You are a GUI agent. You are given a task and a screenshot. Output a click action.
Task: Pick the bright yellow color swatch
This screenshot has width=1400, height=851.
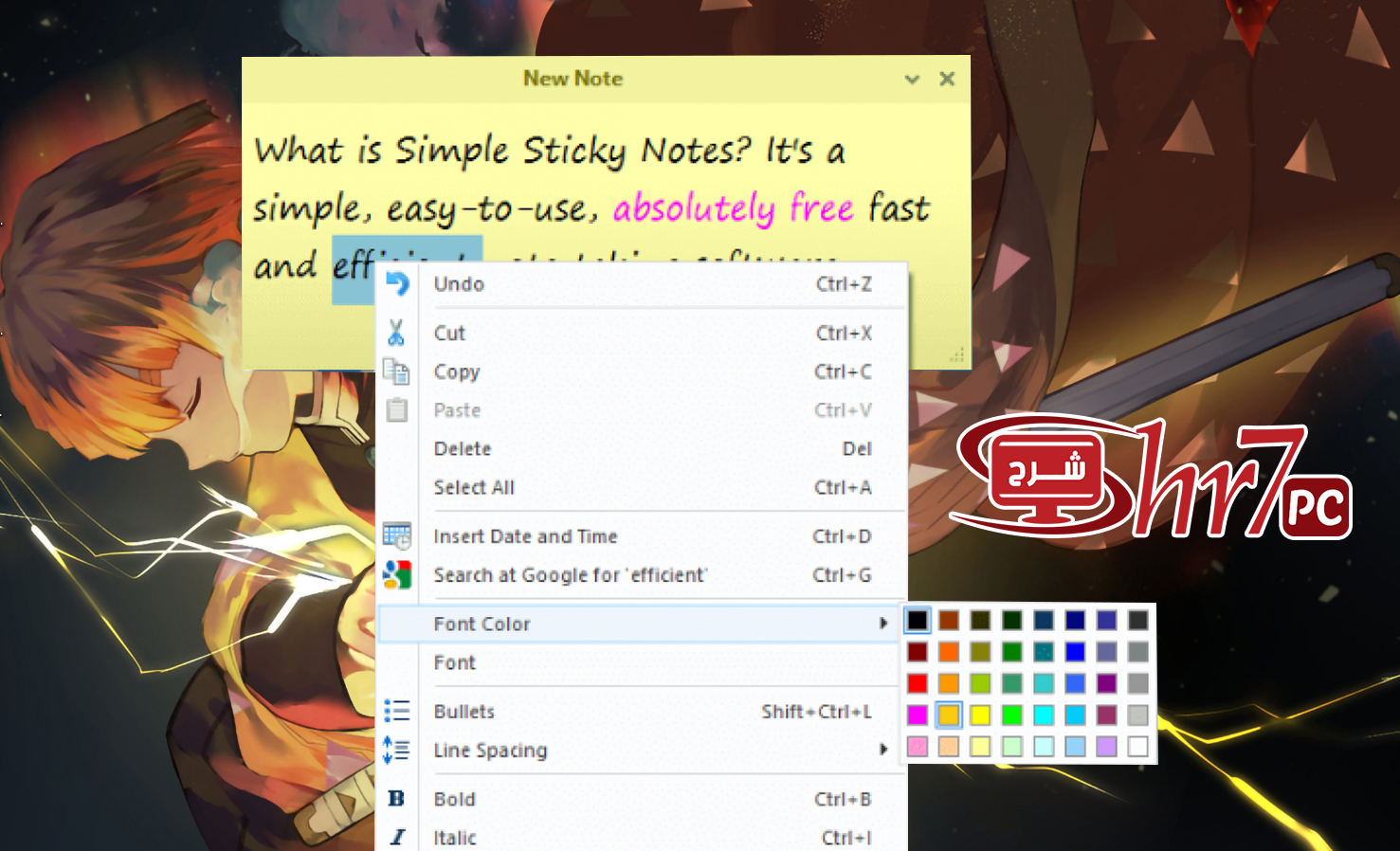(980, 715)
